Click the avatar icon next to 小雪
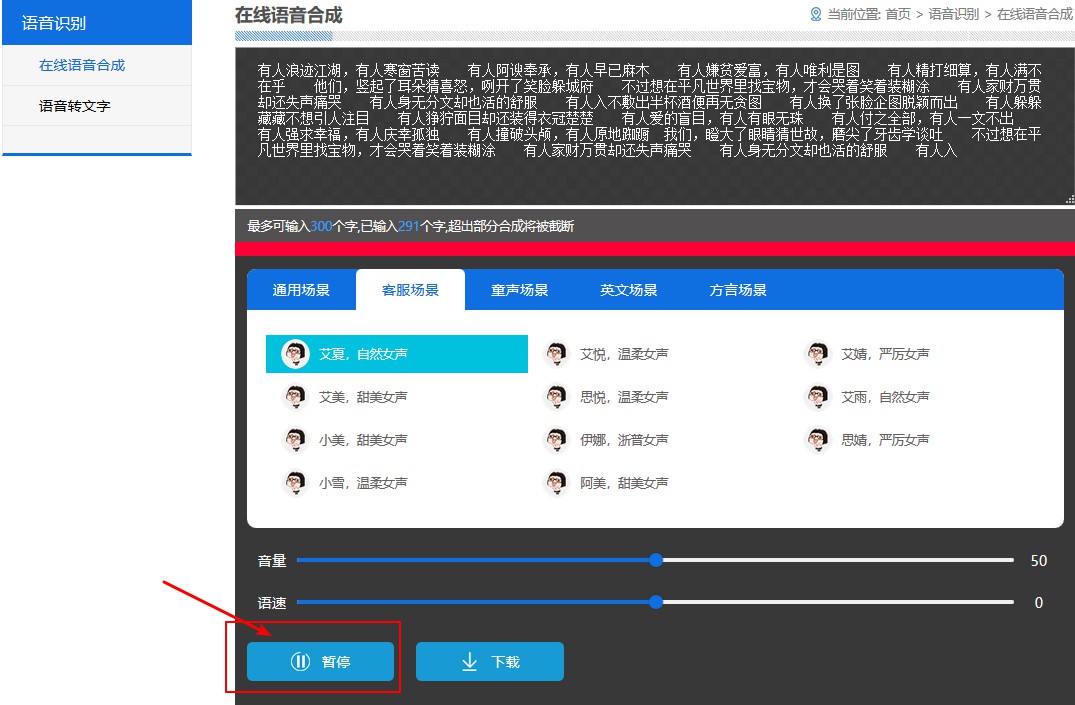 [x=295, y=483]
